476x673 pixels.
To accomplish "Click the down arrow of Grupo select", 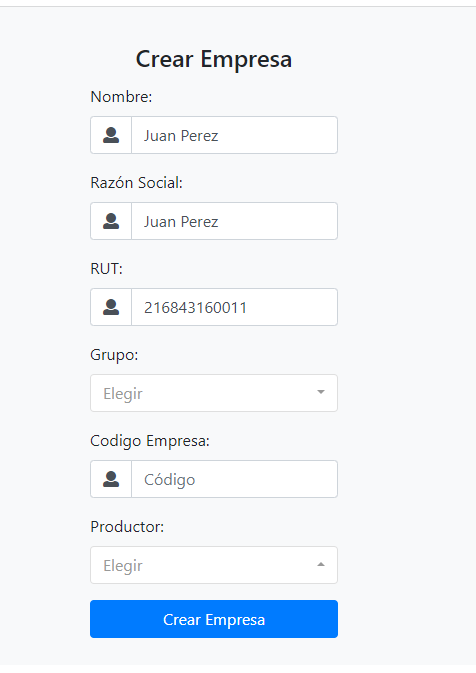I will [x=321, y=392].
